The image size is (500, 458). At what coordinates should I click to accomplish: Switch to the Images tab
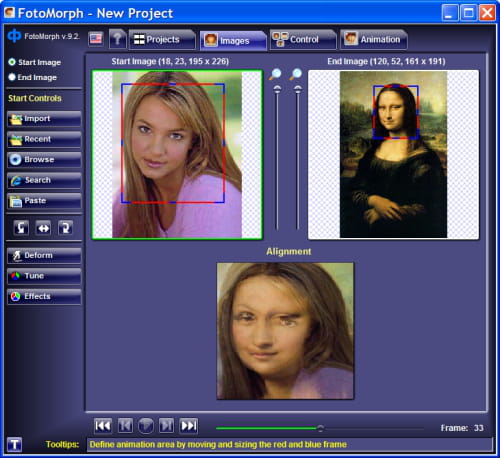[233, 40]
